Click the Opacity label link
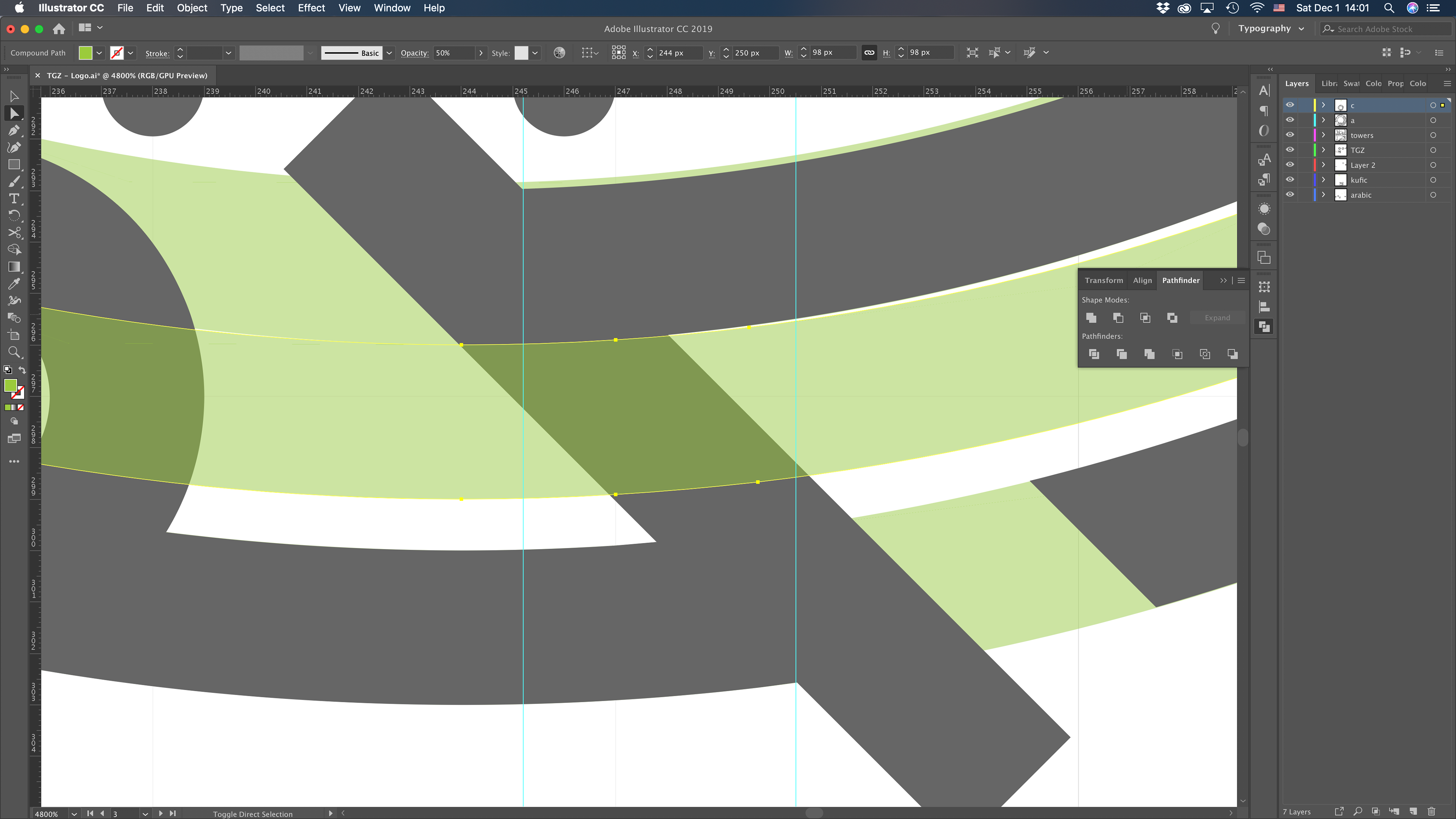The width and height of the screenshot is (1456, 819). (414, 53)
